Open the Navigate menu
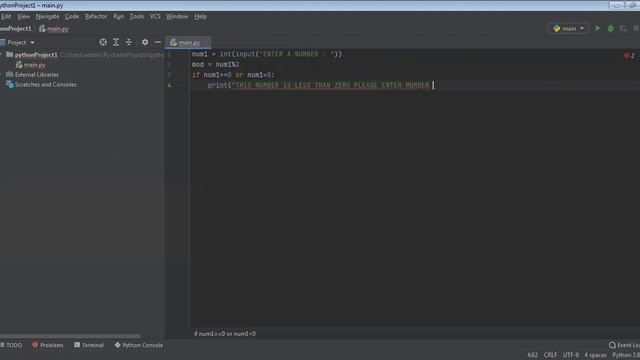This screenshot has width=640, height=360. click(x=47, y=16)
